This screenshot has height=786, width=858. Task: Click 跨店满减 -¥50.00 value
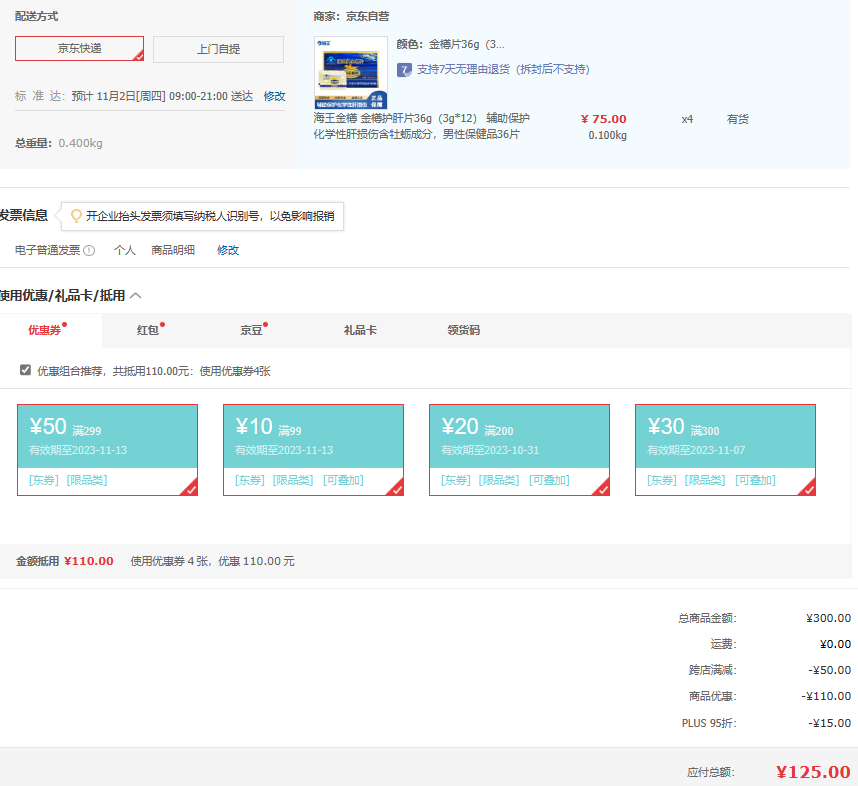(830, 671)
